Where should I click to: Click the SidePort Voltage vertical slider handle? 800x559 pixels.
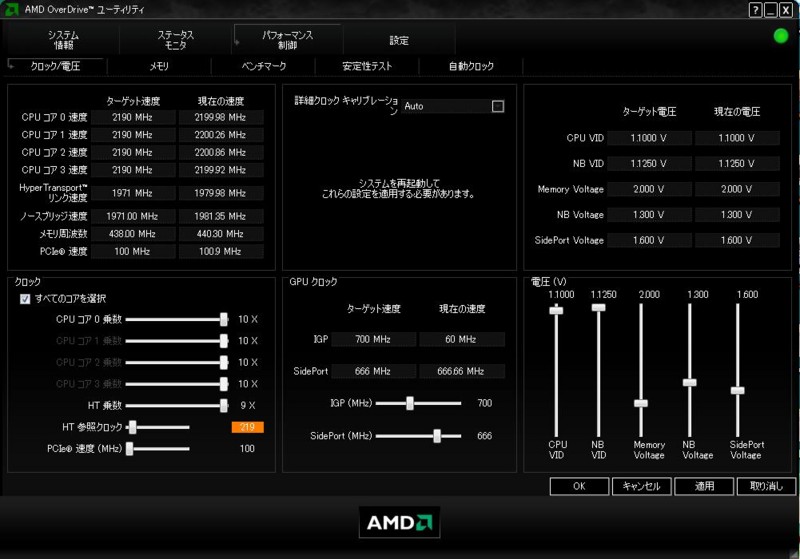coord(737,391)
